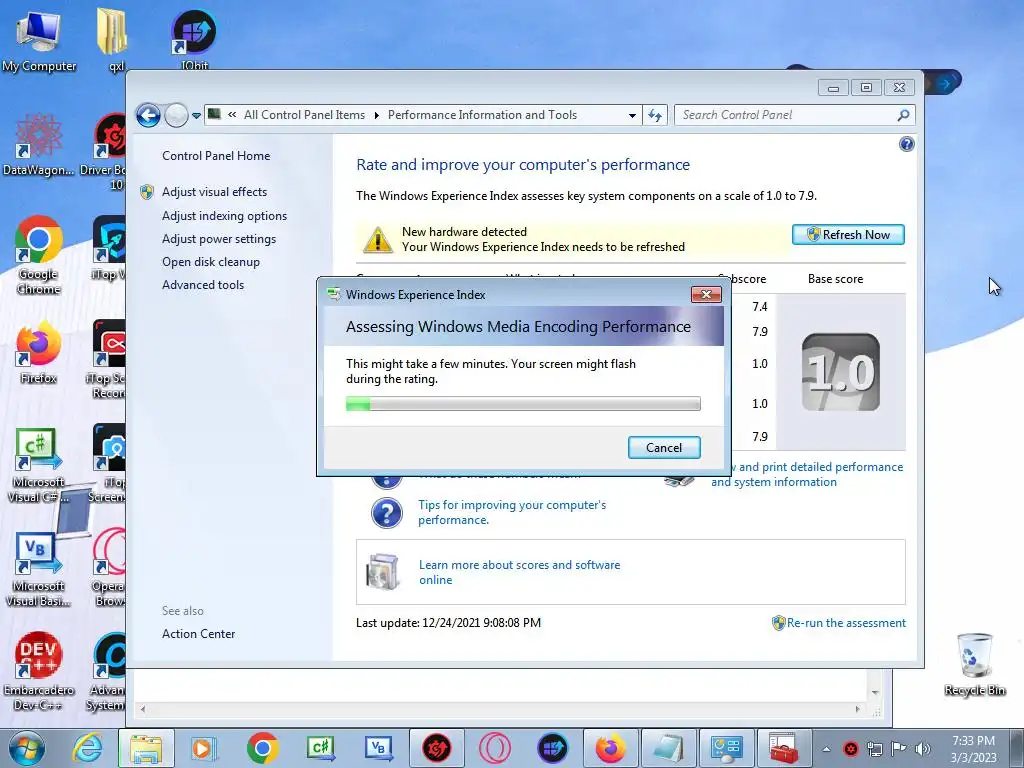
Task: Launch the Embarcadero Dev-C++ desktop shortcut
Action: (39, 671)
